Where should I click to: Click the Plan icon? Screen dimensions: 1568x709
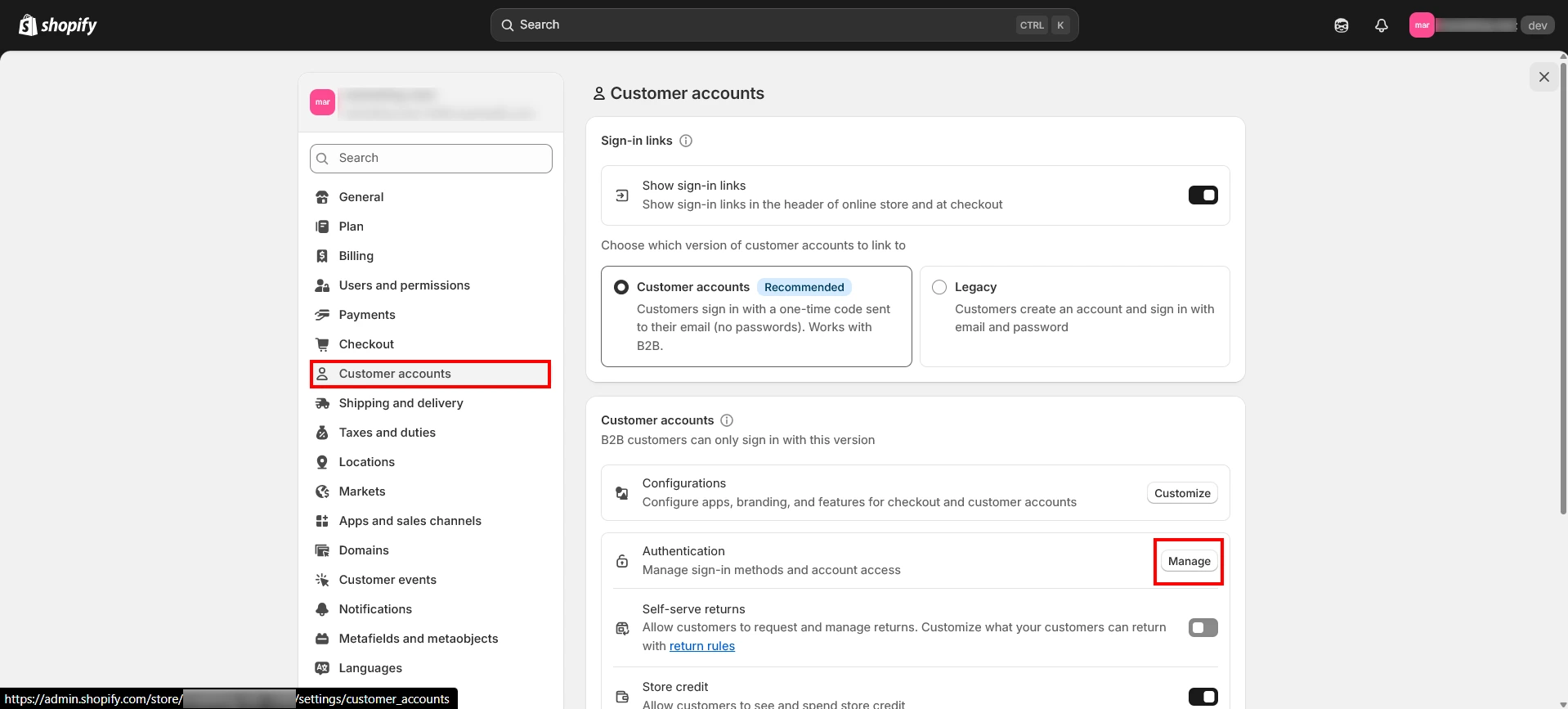point(322,227)
